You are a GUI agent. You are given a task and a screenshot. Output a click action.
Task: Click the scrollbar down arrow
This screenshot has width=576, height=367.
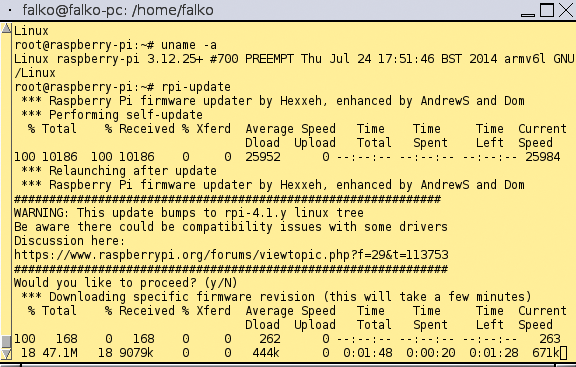(x=6, y=354)
